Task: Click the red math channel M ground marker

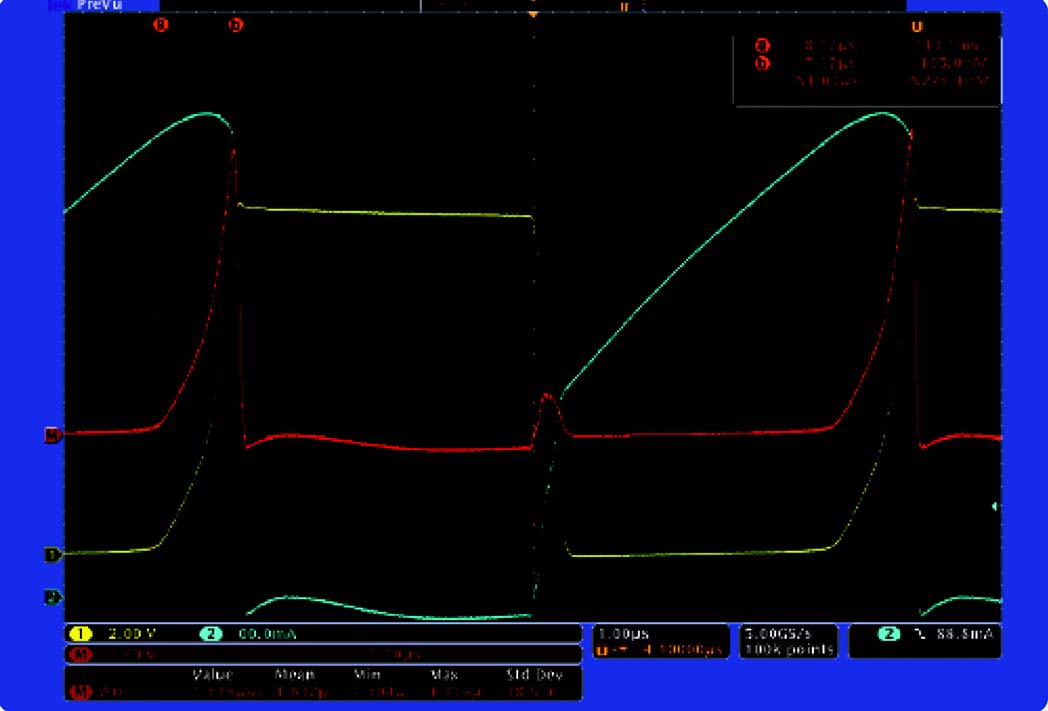Action: (52, 435)
